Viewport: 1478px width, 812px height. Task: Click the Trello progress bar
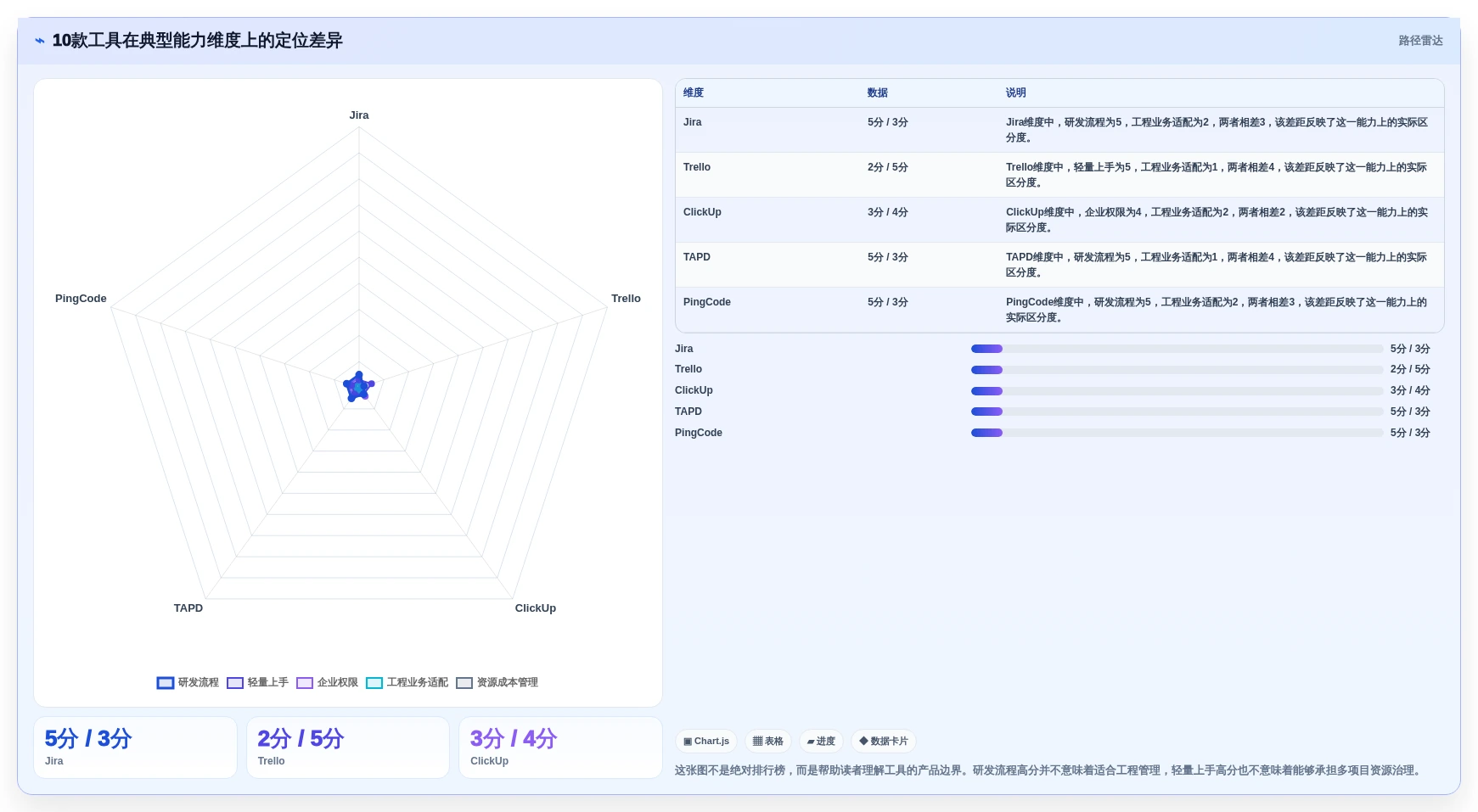[x=1177, y=370]
